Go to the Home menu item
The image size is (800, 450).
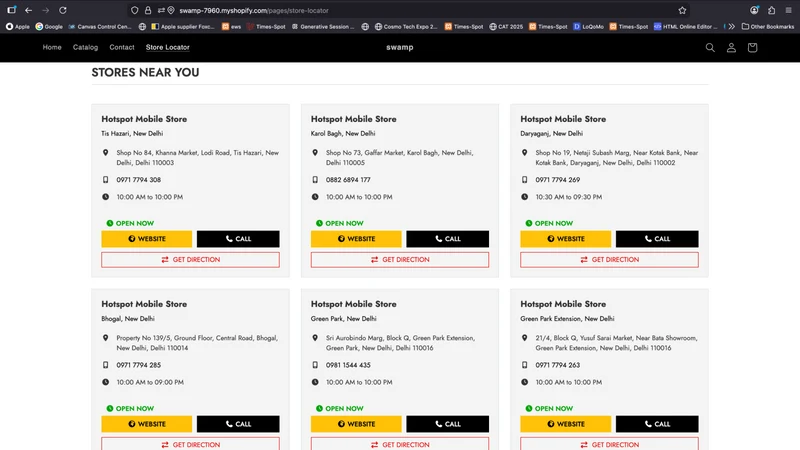pyautogui.click(x=52, y=47)
